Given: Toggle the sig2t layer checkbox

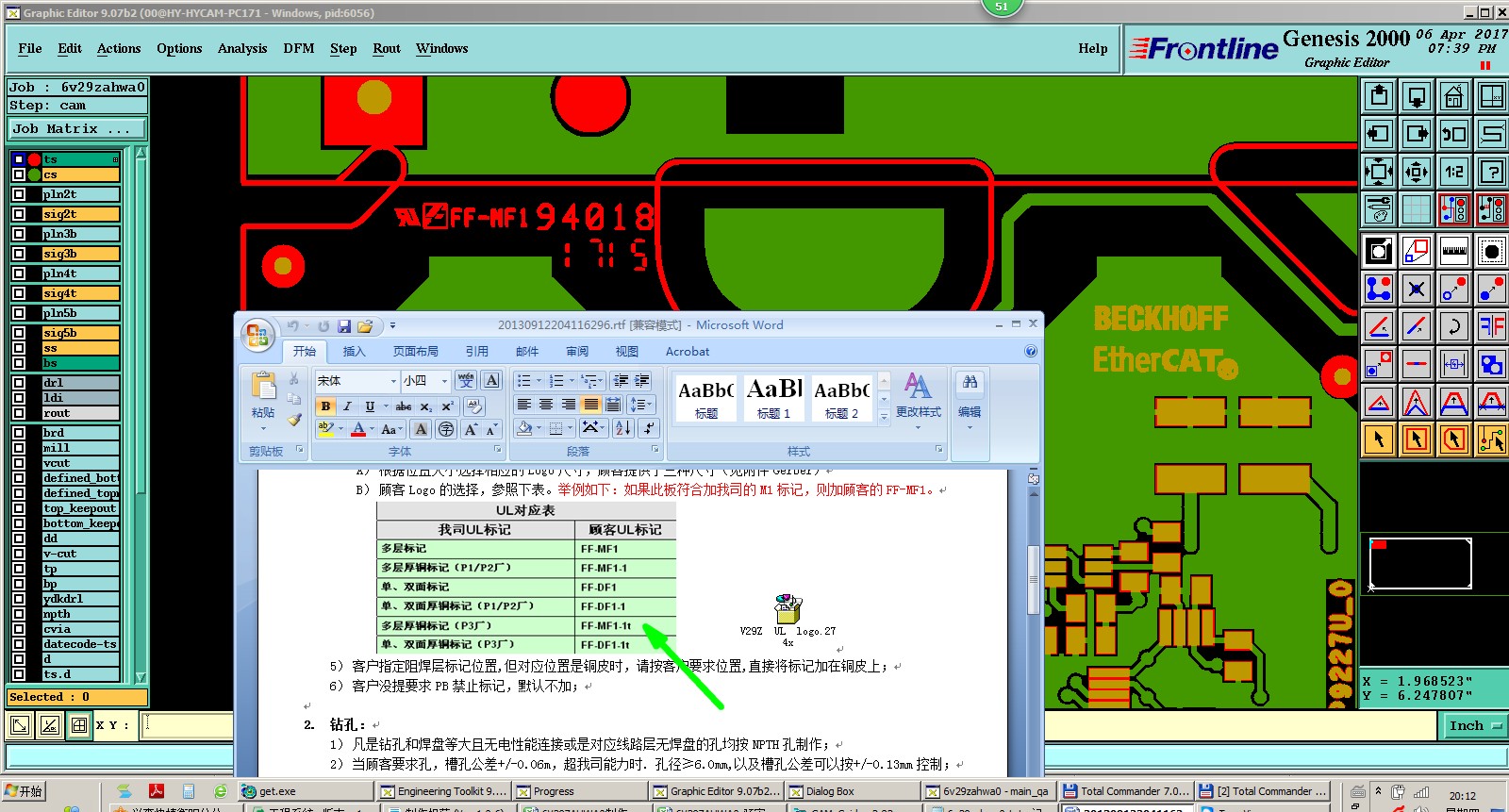Looking at the screenshot, I should tap(19, 214).
